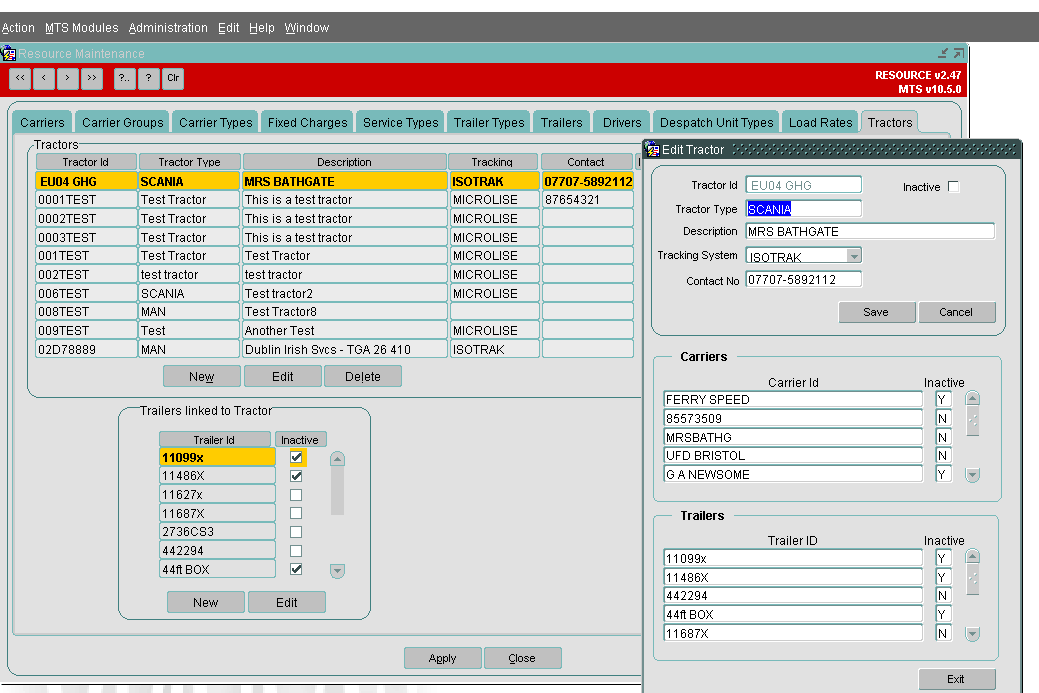
Task: Switch to the Load Rates tab
Action: [x=820, y=123]
